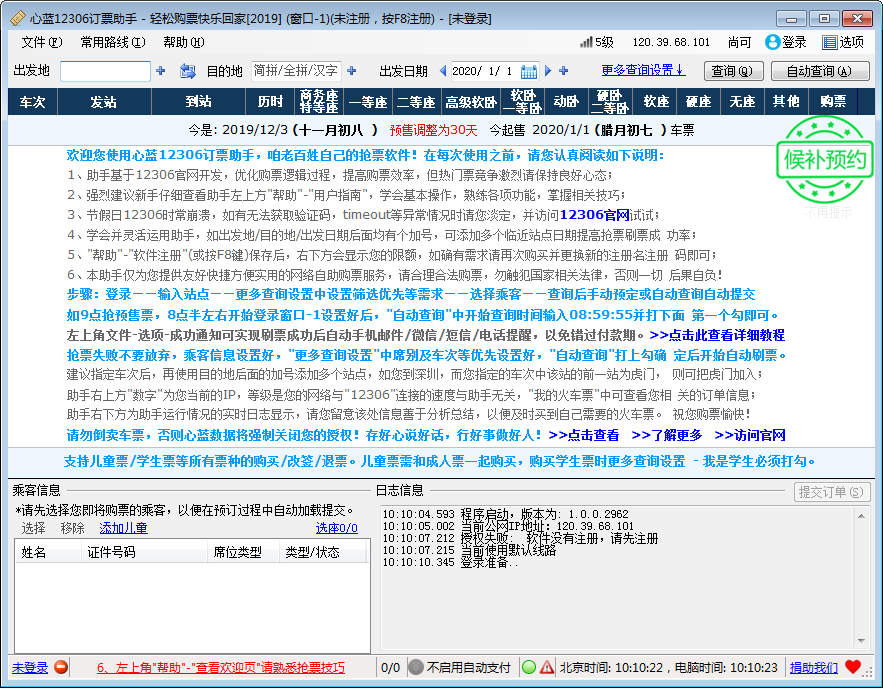The width and height of the screenshot is (883, 688).
Task: Sort by 历时 column header
Action: tap(270, 102)
